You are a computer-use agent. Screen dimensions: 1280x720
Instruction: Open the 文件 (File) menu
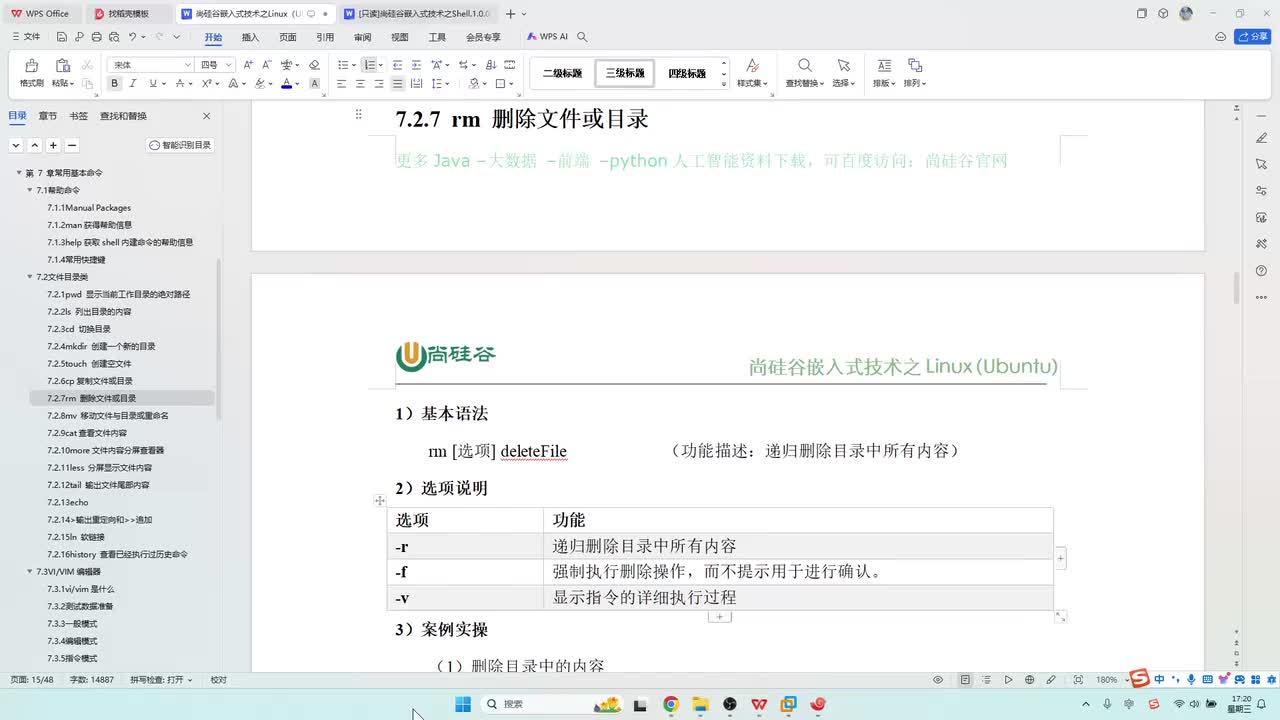tap(26, 37)
